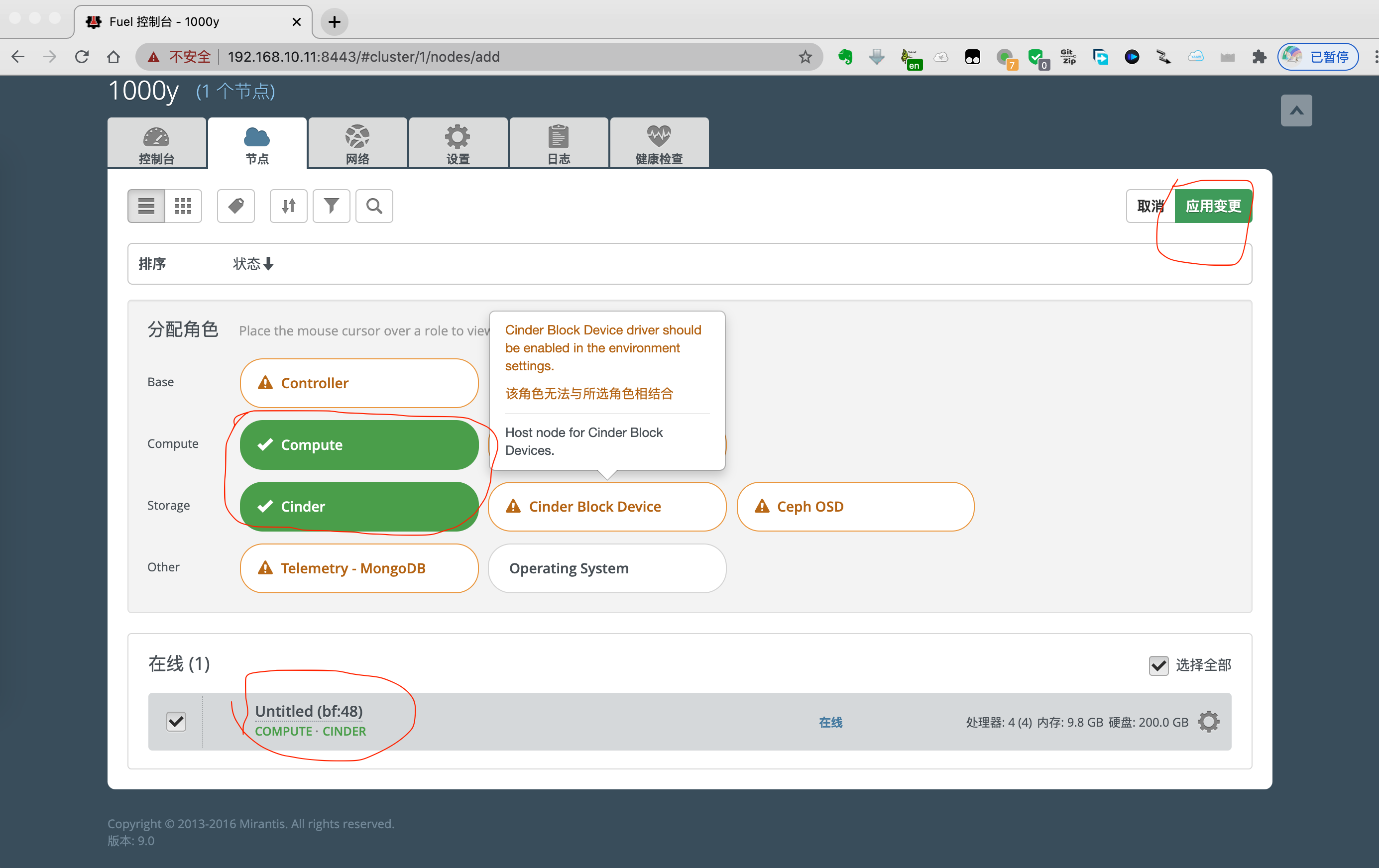The image size is (1379, 868).
Task: Open the 已暂停 browser profile button
Action: (1318, 57)
